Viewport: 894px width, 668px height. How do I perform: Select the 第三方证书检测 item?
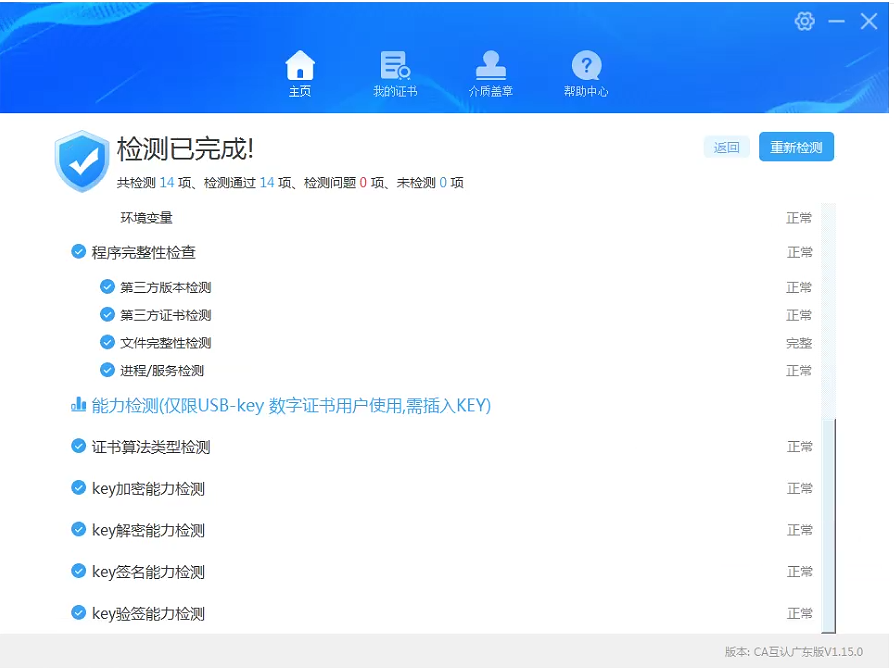click(x=165, y=315)
